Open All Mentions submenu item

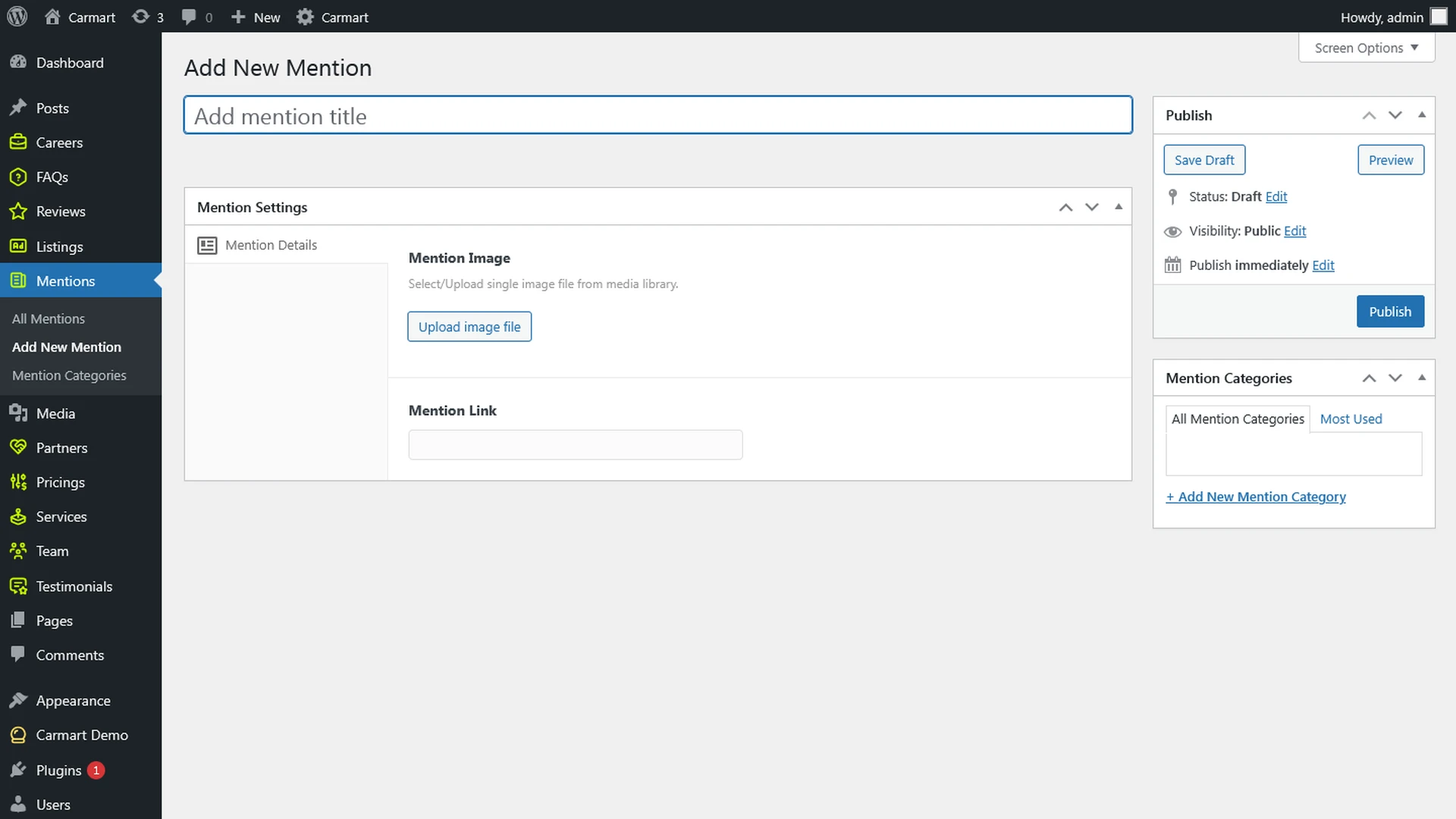tap(49, 318)
